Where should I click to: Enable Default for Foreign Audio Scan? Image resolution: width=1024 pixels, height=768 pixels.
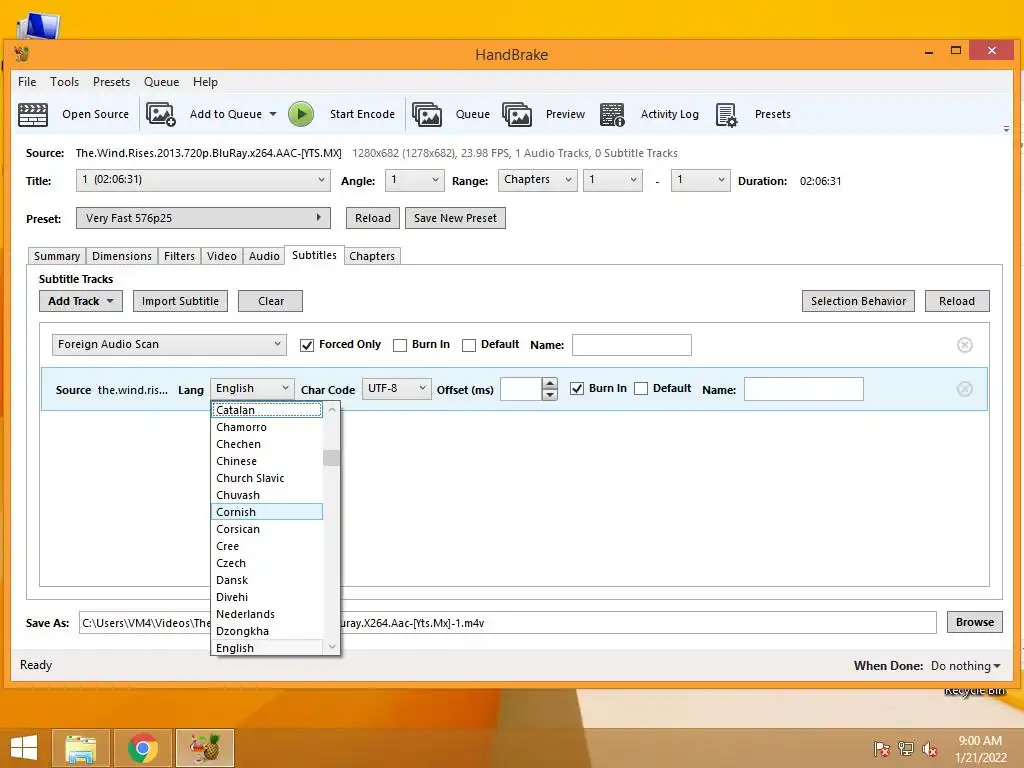coord(469,345)
